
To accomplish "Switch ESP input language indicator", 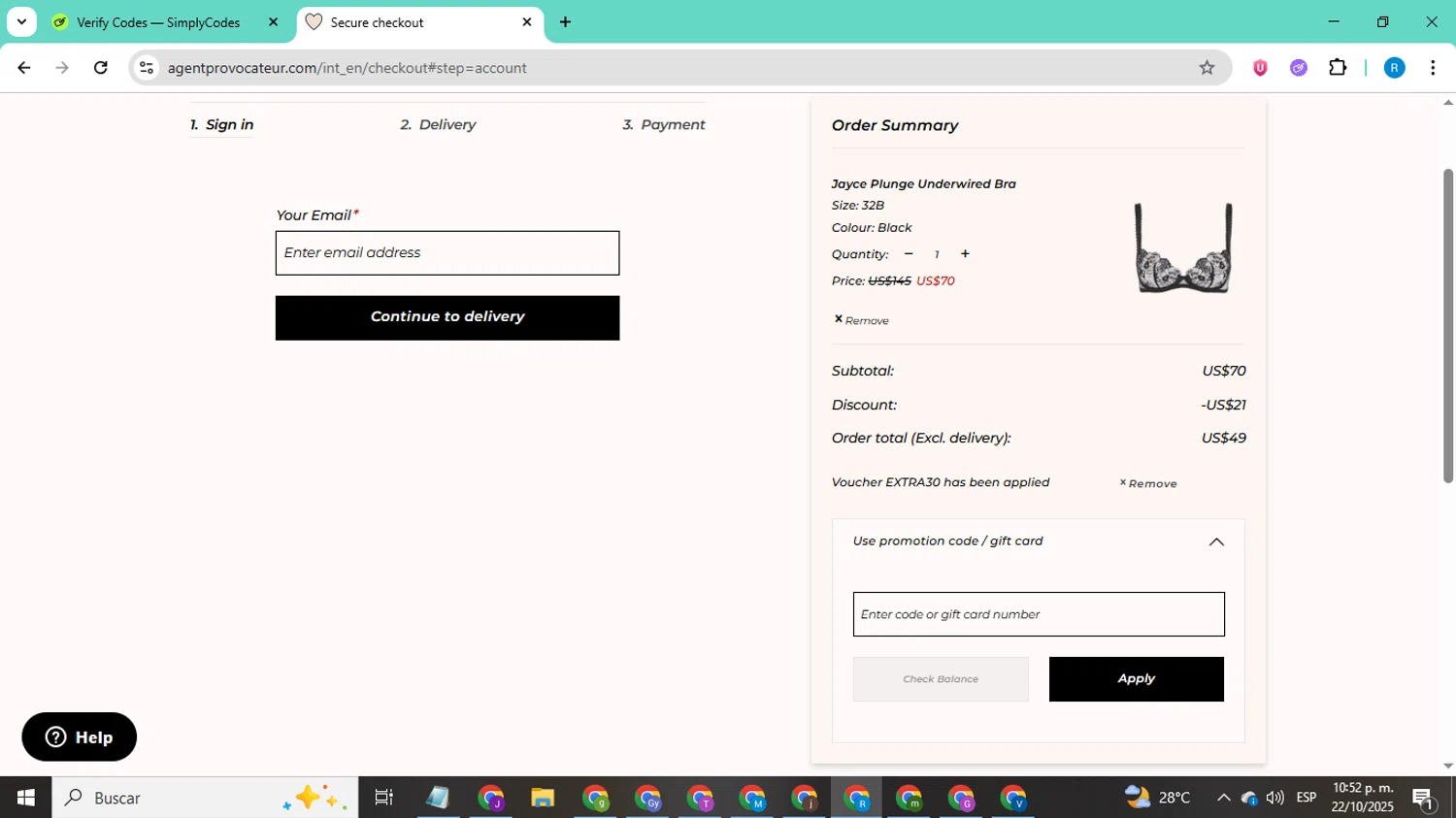I will (x=1307, y=798).
